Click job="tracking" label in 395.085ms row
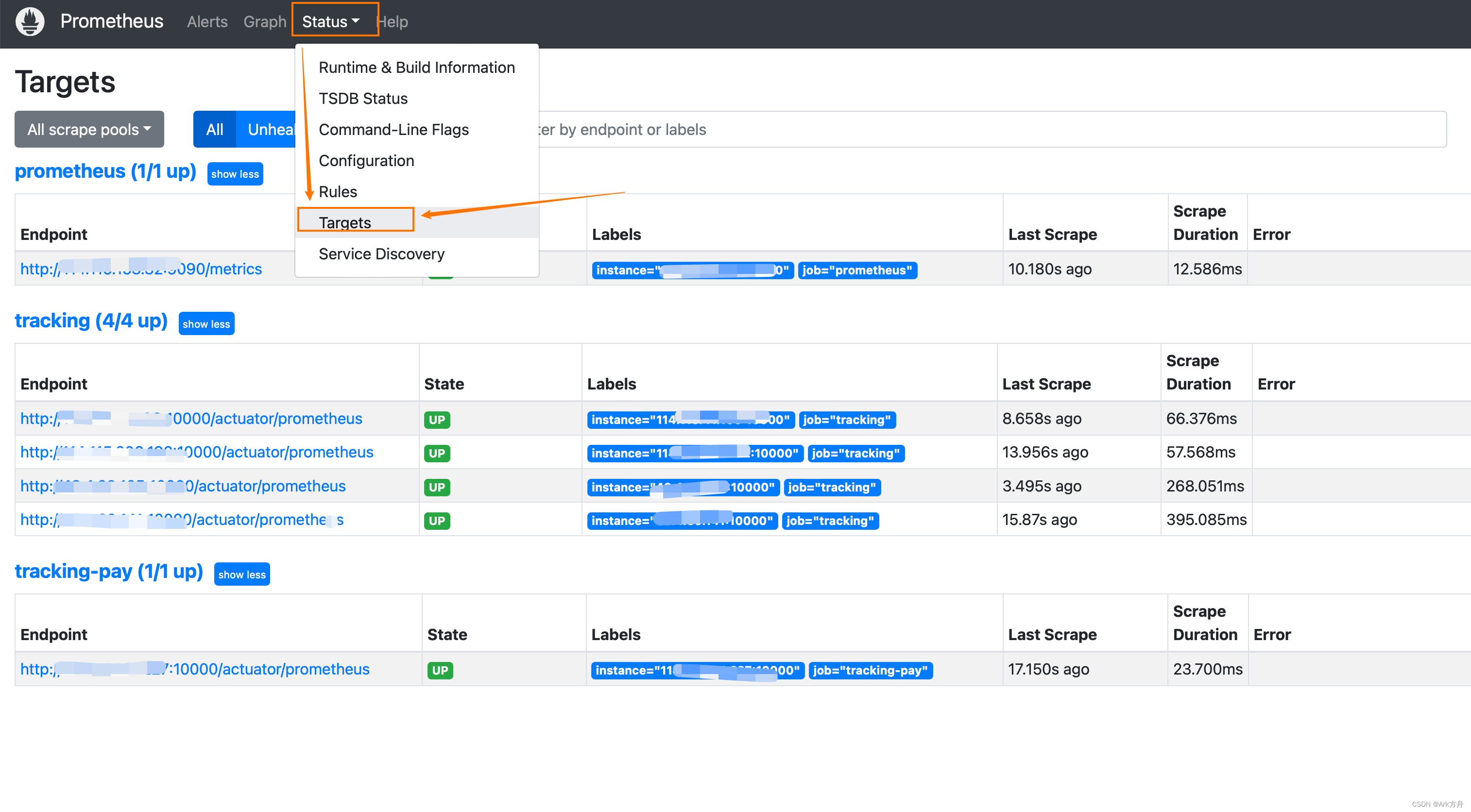Viewport: 1471px width, 812px height. point(830,521)
